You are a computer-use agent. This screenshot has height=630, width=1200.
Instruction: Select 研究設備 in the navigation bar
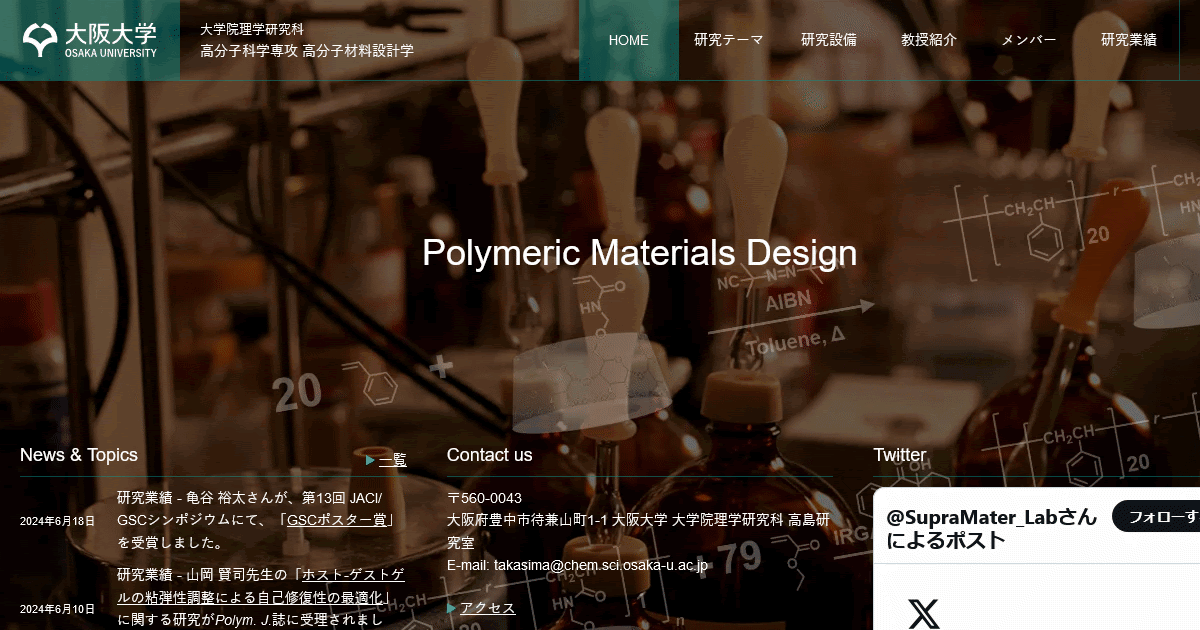pyautogui.click(x=828, y=40)
